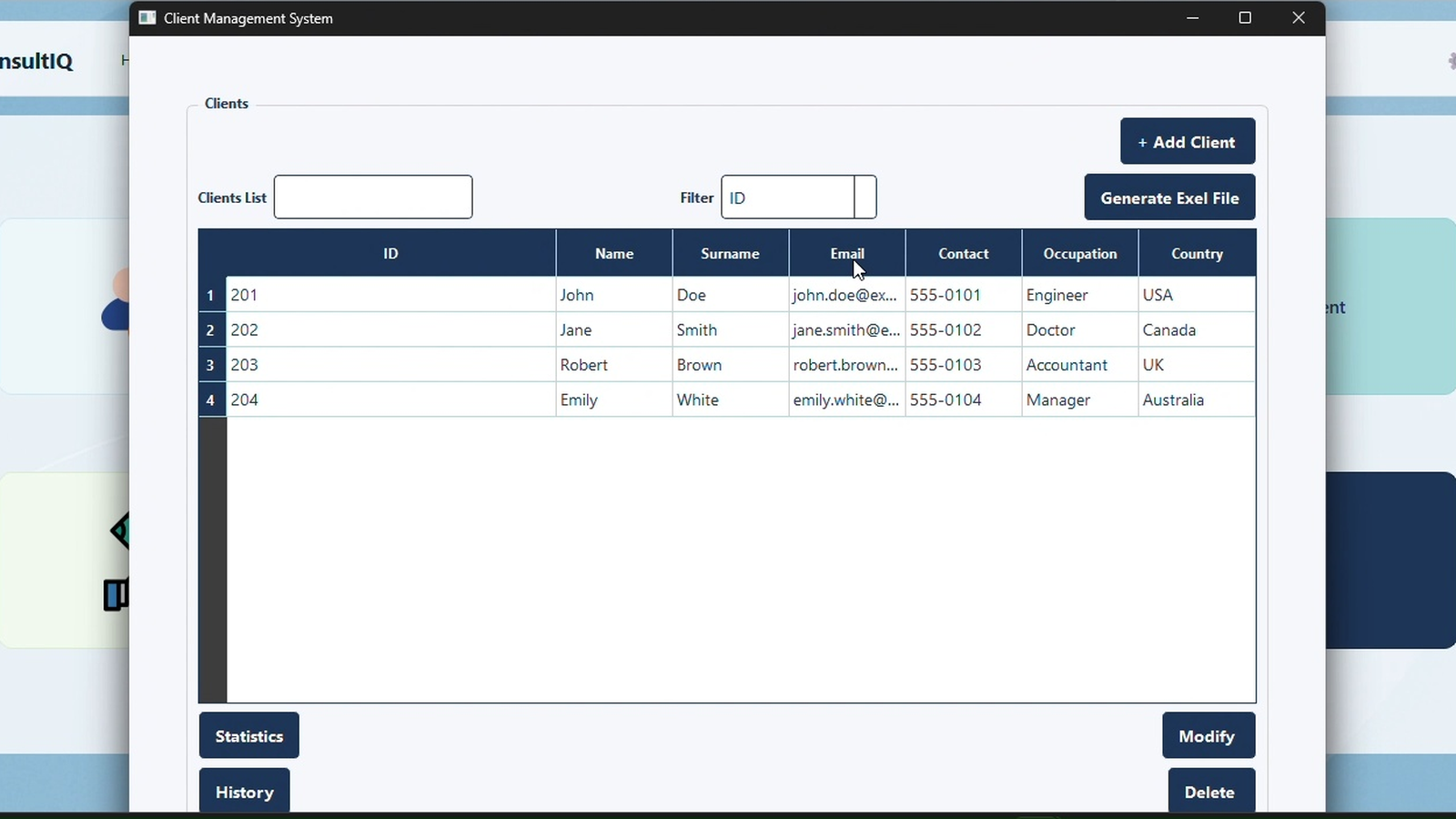Click the surname cell Smith
This screenshot has width=1456, height=819.
tap(731, 329)
